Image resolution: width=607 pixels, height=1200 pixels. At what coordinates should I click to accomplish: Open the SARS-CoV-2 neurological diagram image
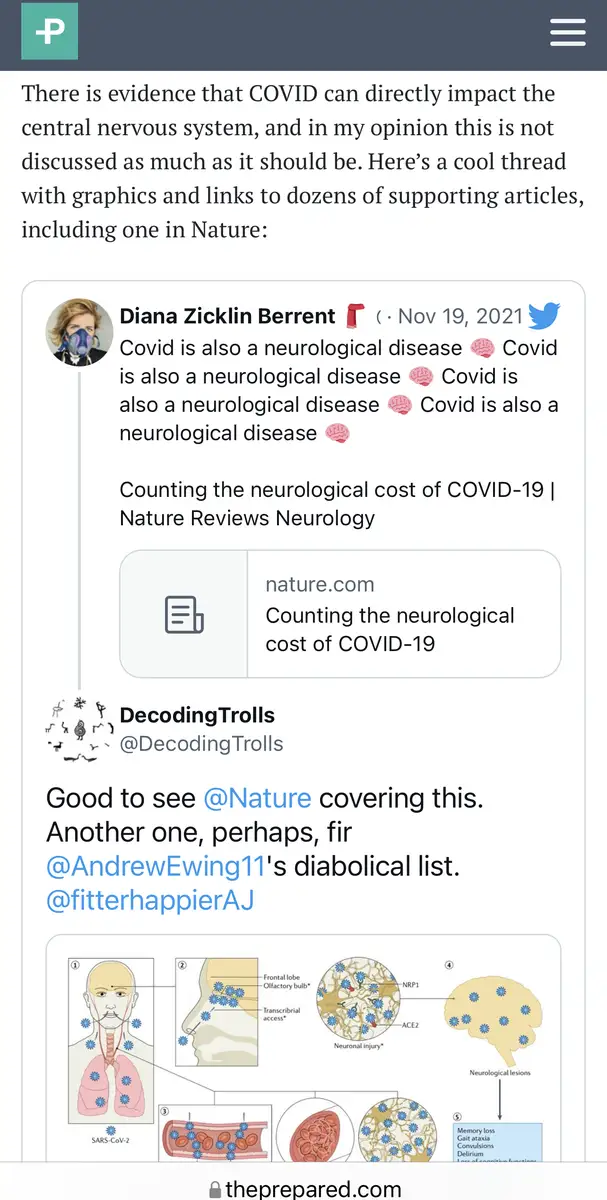303,1048
